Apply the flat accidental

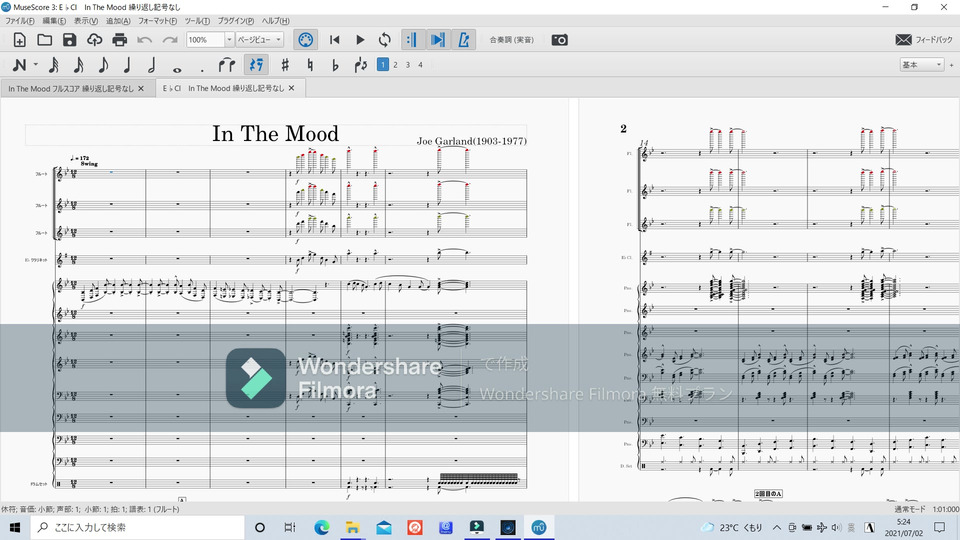point(335,64)
